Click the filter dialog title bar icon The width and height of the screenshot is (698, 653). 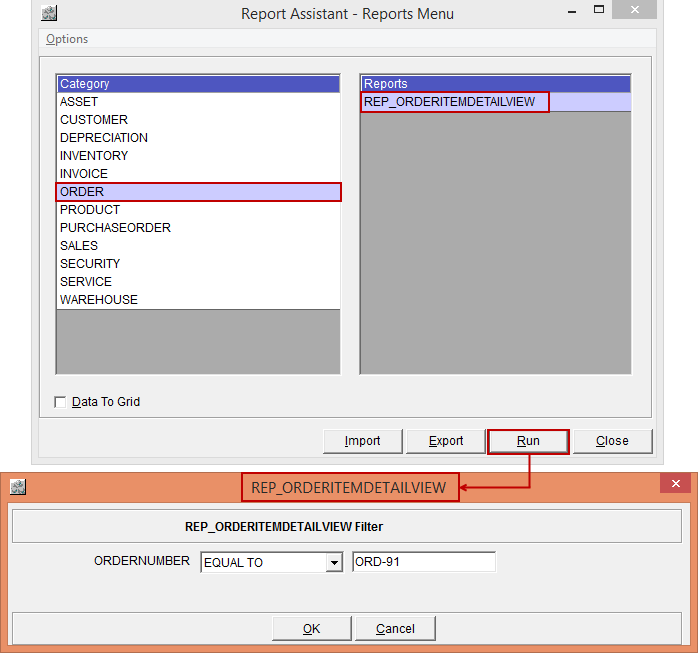(x=17, y=487)
